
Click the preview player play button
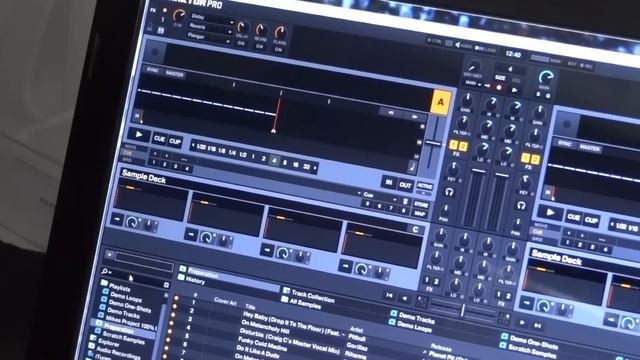109,255
